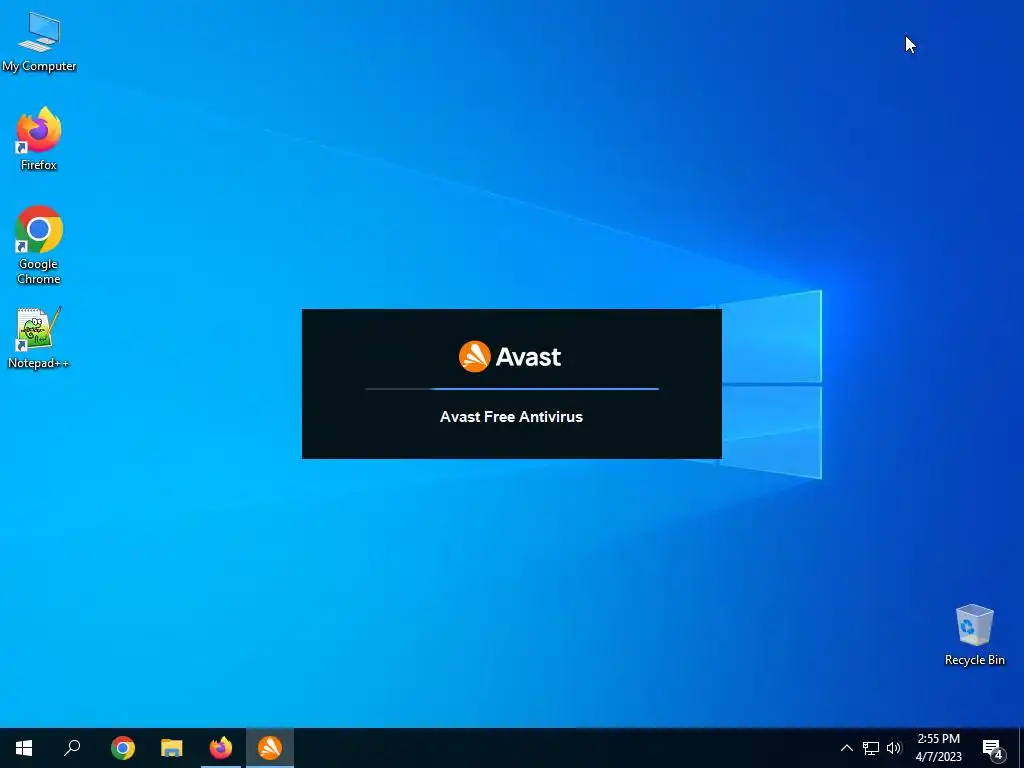Open the volume control tray icon
The image size is (1024, 768).
tap(894, 748)
